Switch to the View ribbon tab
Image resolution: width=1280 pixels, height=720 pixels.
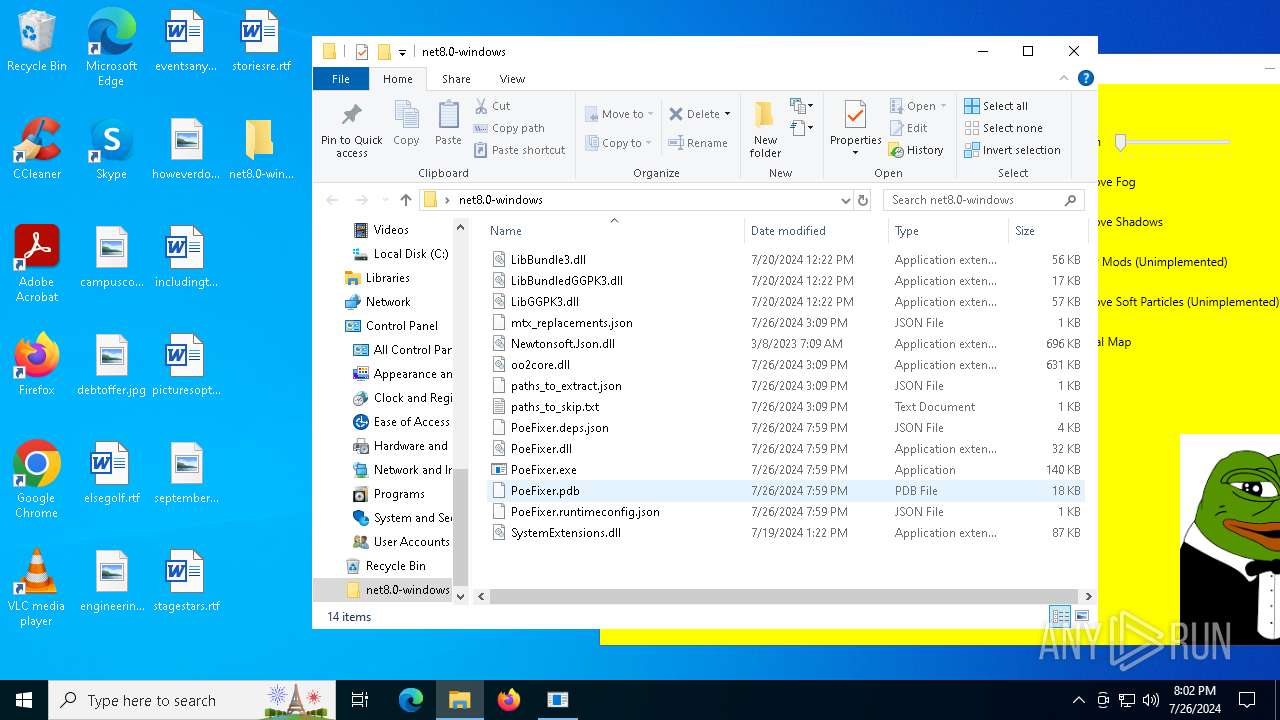[x=512, y=79]
